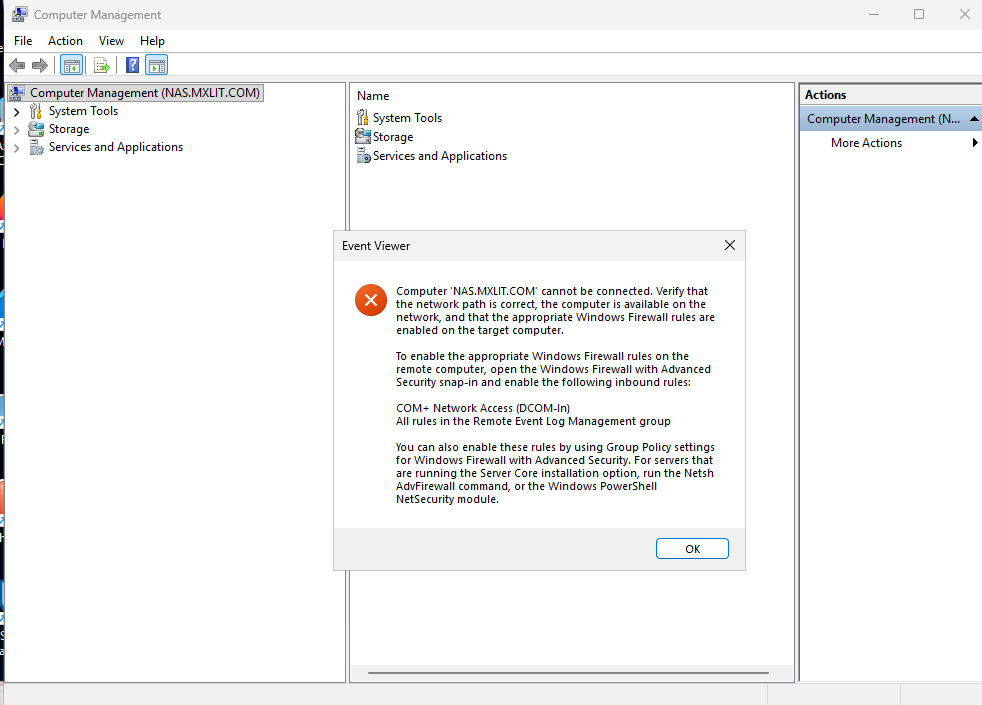The height and width of the screenshot is (705, 982).
Task: Click Services and Applications icon in Name list
Action: [363, 156]
